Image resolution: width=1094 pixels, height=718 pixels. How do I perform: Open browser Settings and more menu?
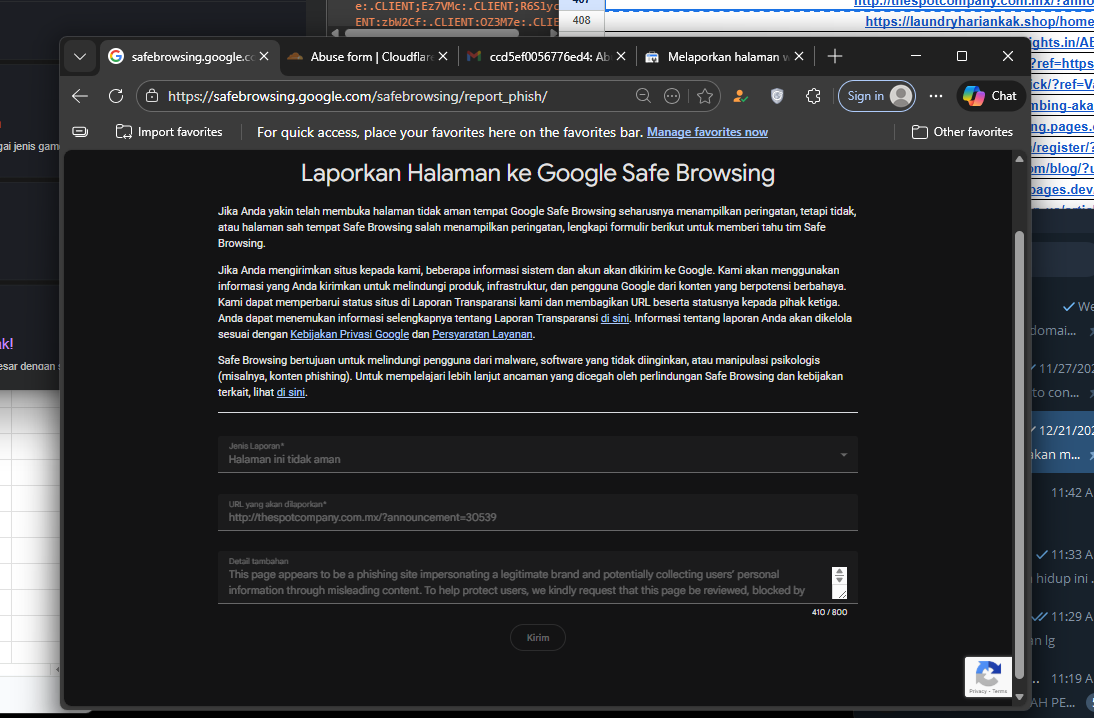pos(936,96)
